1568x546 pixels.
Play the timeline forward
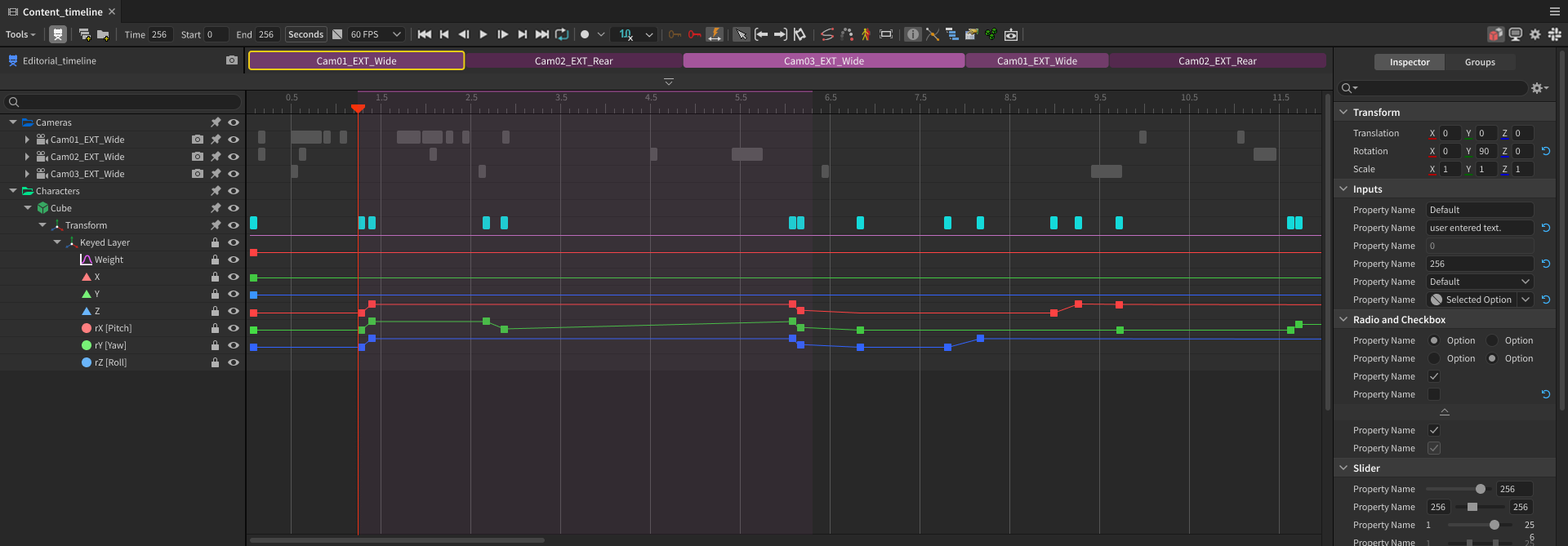(x=483, y=34)
